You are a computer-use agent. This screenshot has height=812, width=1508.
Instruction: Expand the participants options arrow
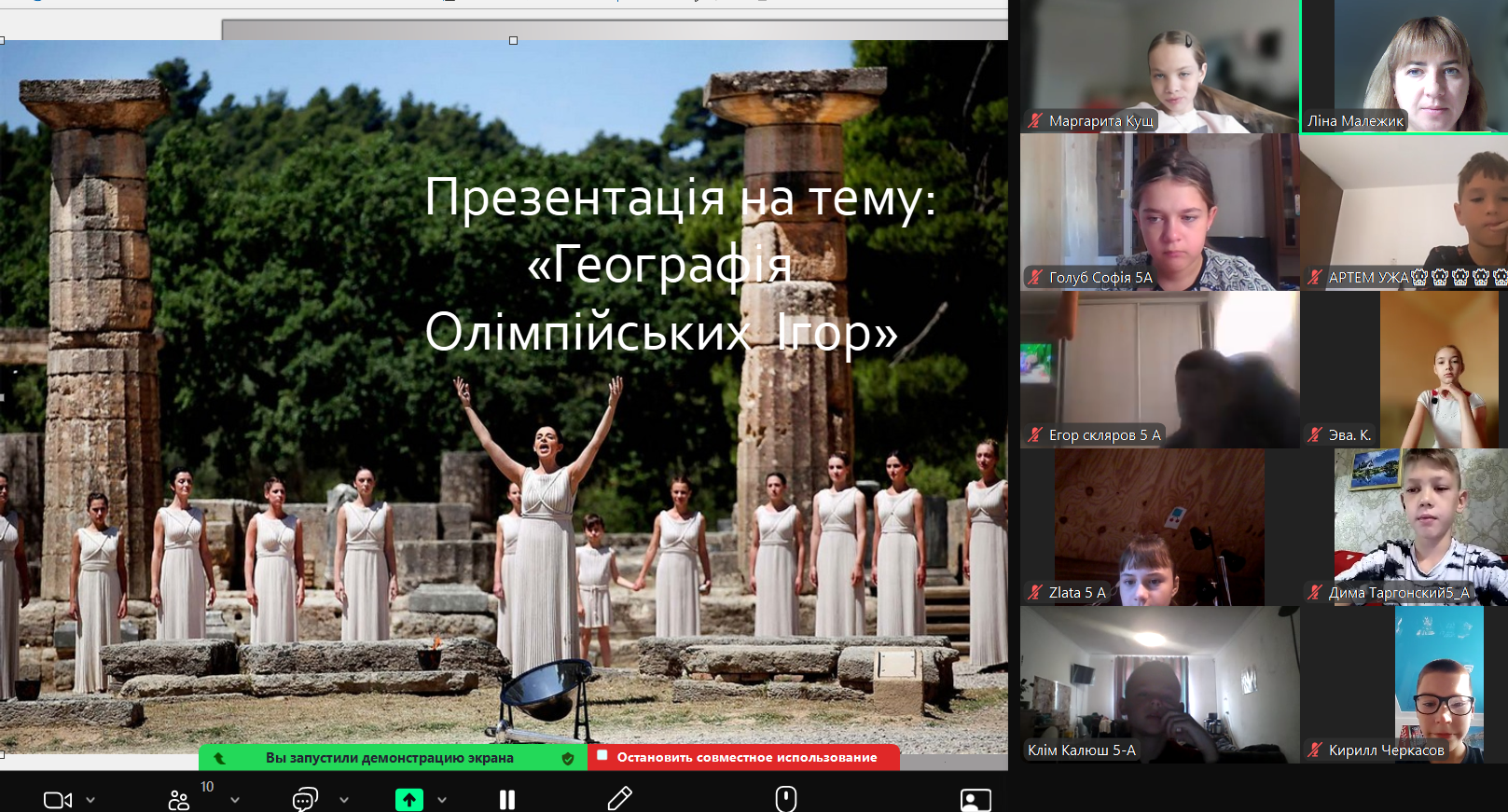(235, 800)
